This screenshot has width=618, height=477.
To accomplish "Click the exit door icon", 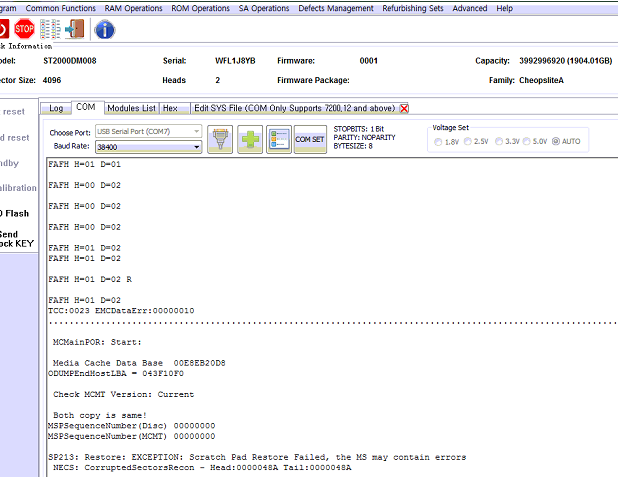I will point(75,29).
